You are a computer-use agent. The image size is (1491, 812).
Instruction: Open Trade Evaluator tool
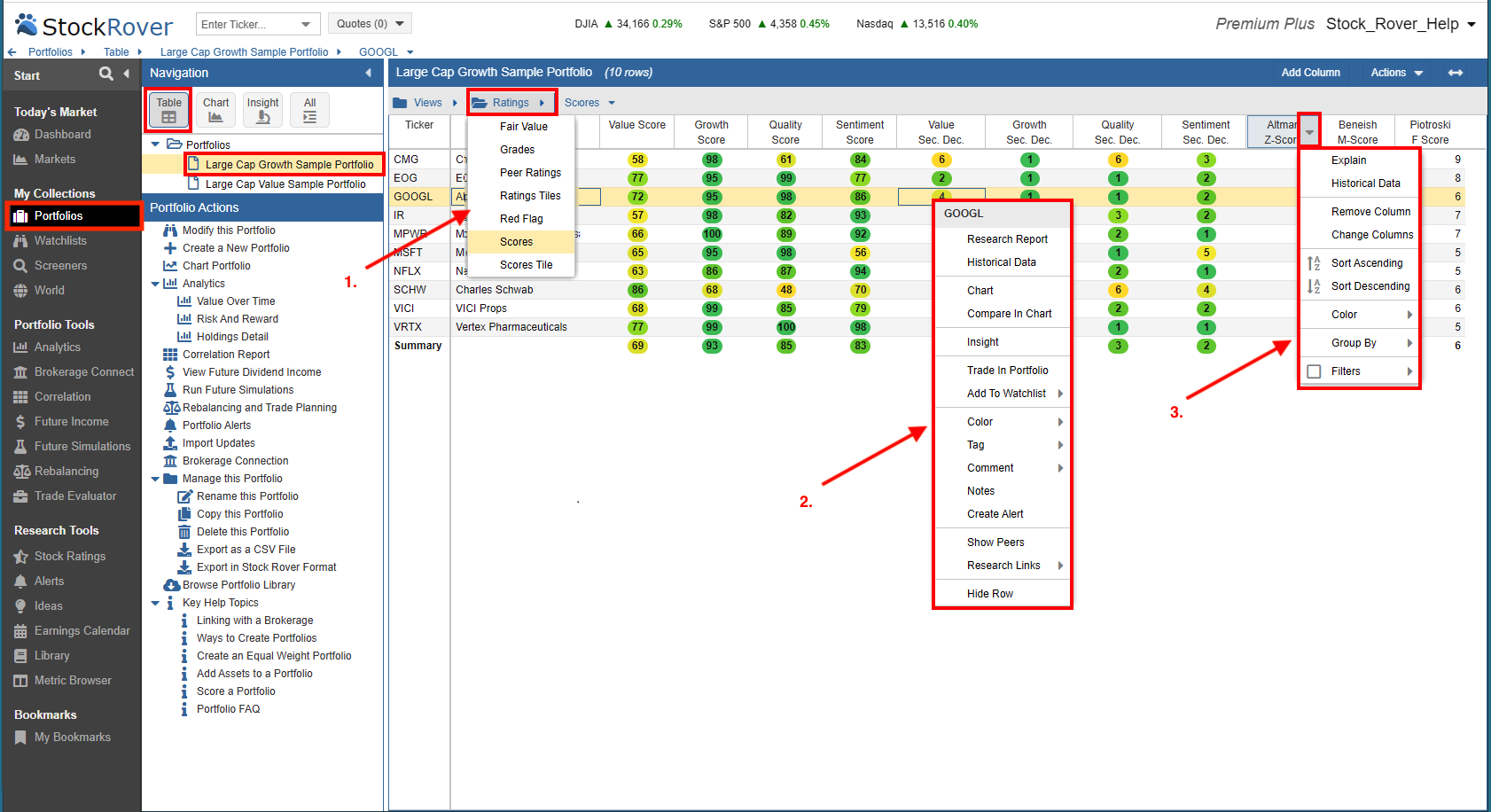pyautogui.click(x=75, y=496)
